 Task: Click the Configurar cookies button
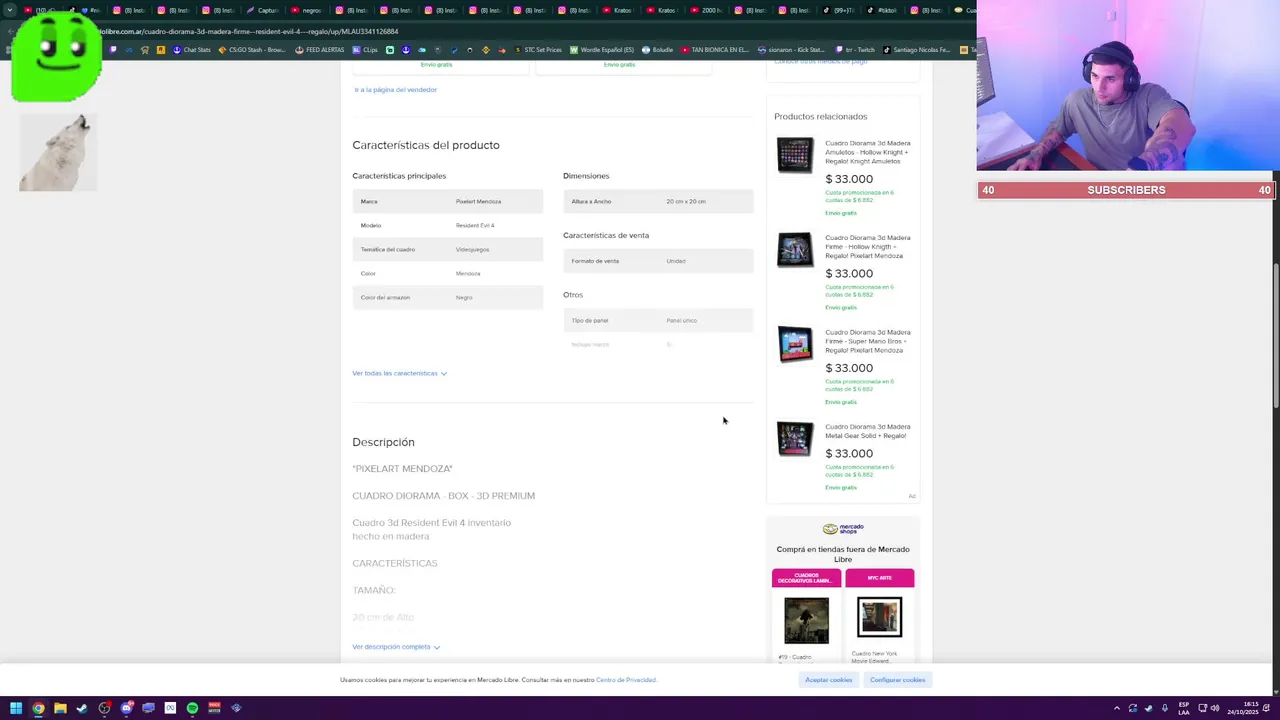click(898, 680)
